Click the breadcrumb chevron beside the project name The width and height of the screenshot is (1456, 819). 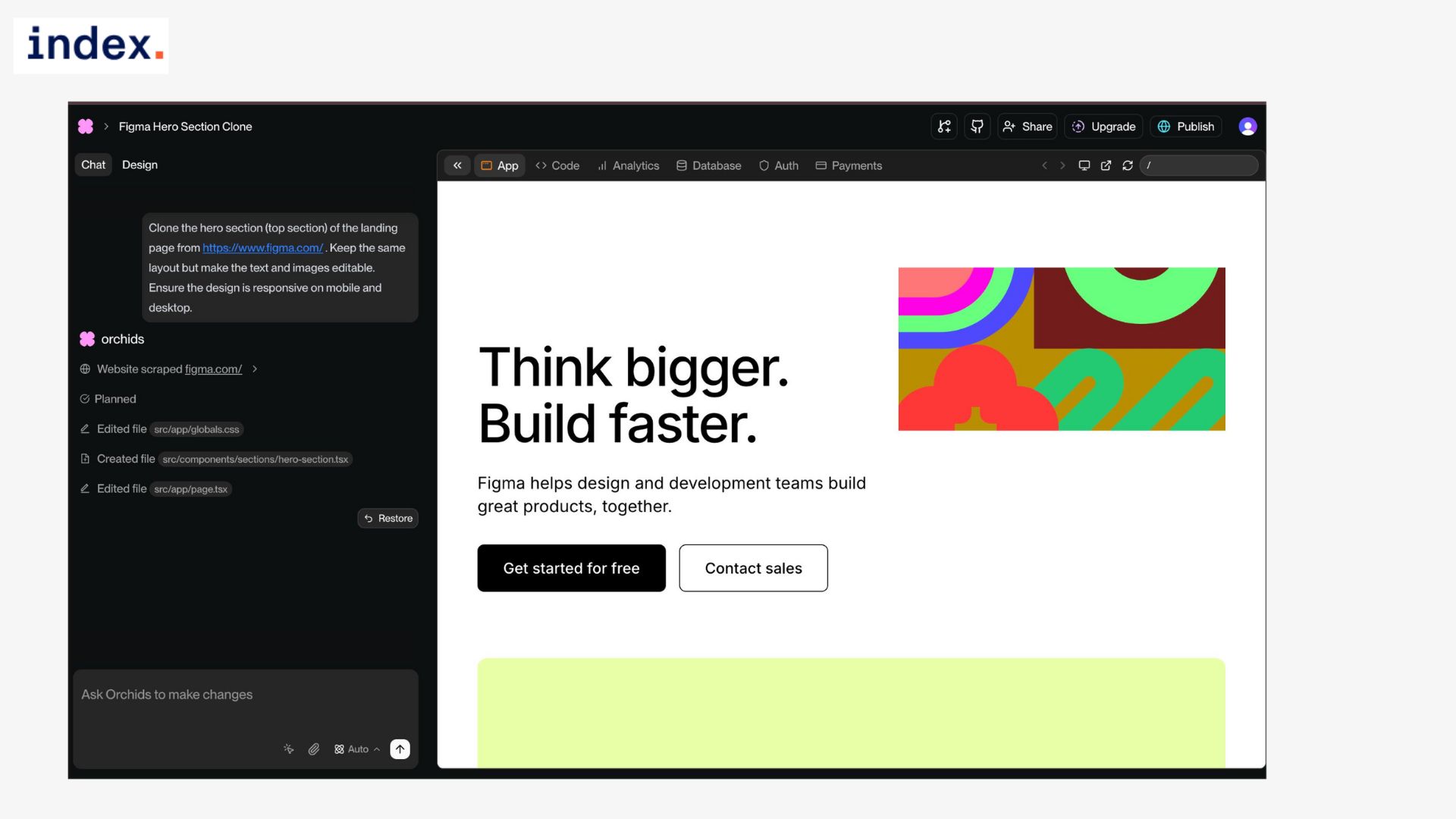click(x=106, y=127)
